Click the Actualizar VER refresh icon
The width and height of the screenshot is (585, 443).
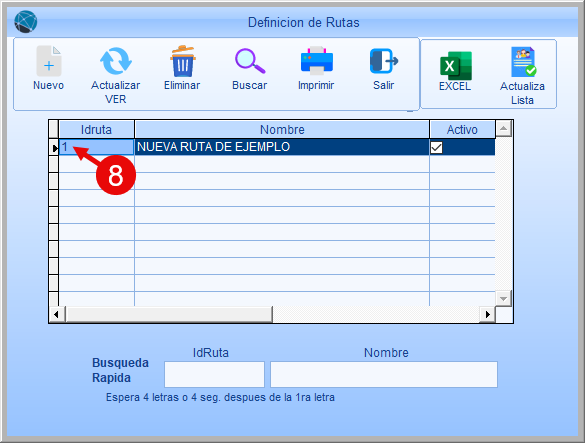[x=116, y=61]
